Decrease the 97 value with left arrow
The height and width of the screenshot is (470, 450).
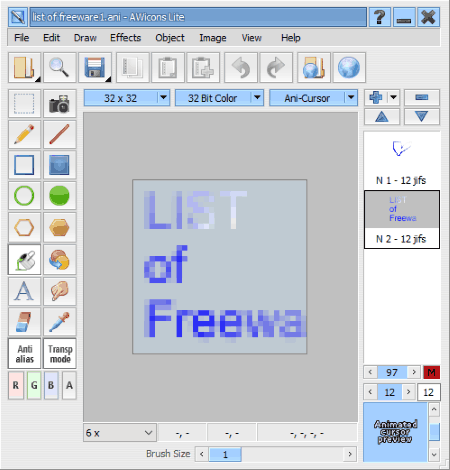(x=370, y=372)
